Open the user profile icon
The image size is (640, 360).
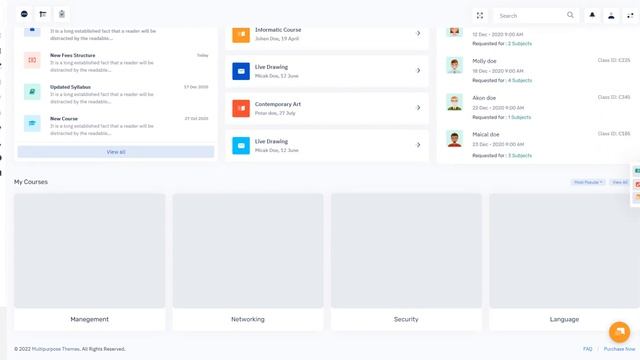(x=611, y=16)
